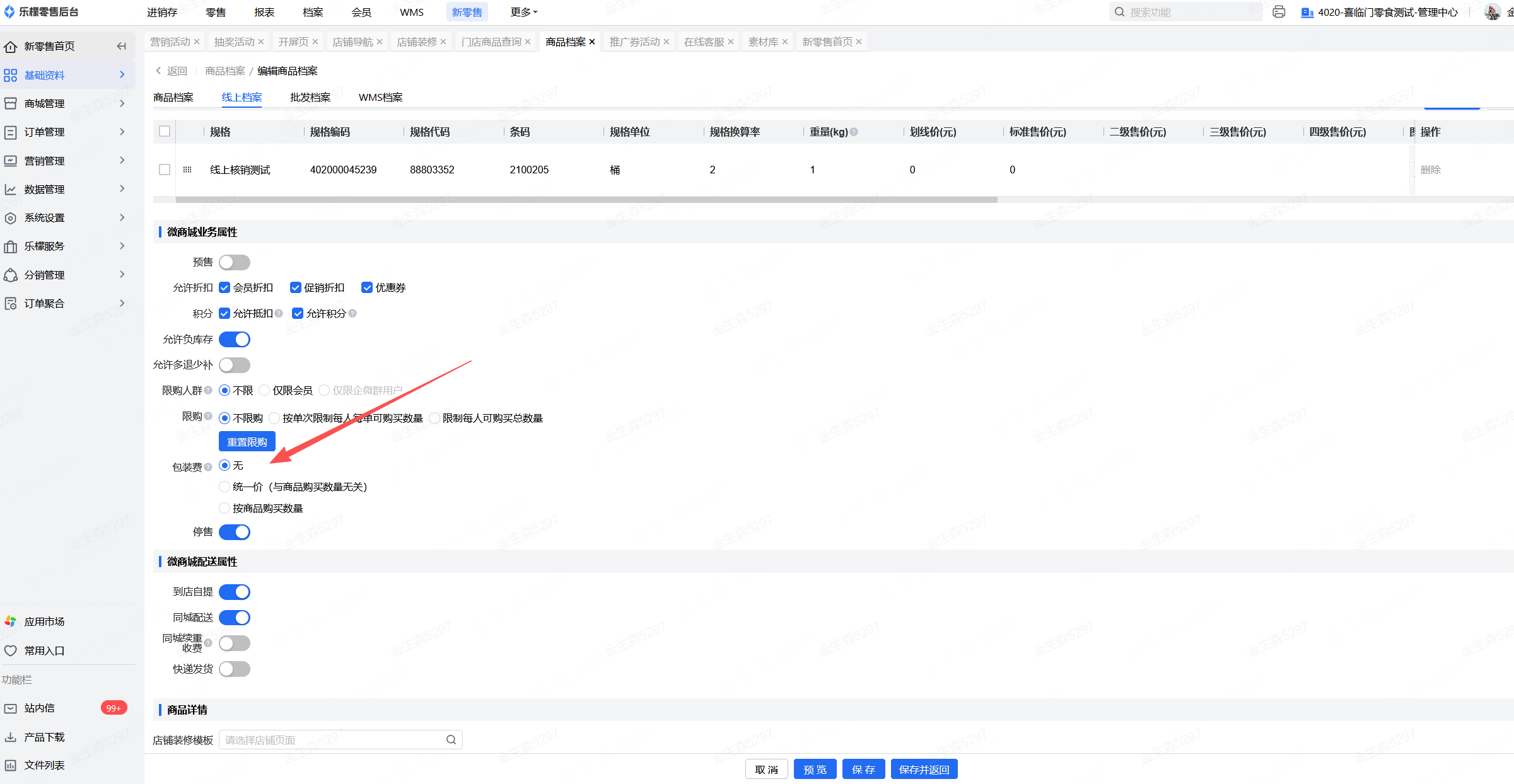This screenshot has width=1514, height=784.
Task: Open the 报表 top menu
Action: [264, 12]
